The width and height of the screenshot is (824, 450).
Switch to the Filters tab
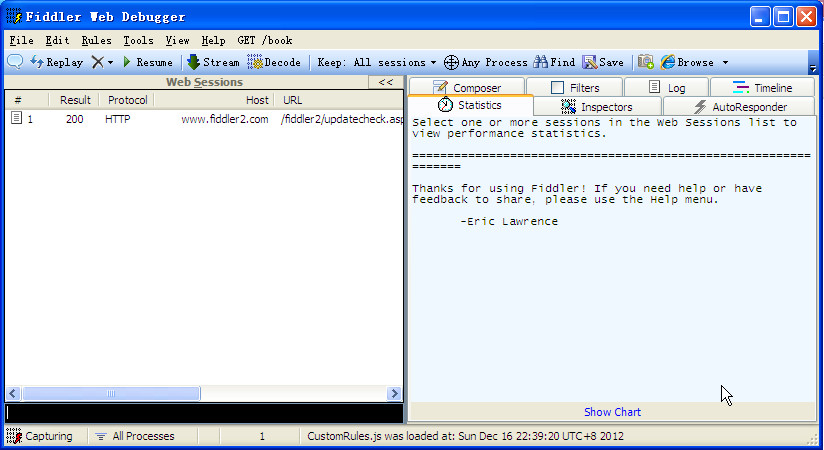(x=574, y=87)
